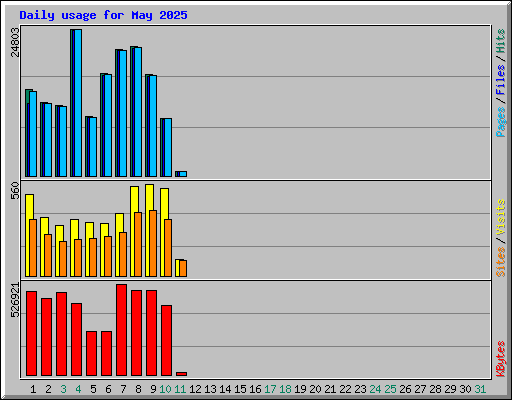Screen dimensions: 512x400
Task: Click the red KBytes bar for day 5
Action: (91, 353)
